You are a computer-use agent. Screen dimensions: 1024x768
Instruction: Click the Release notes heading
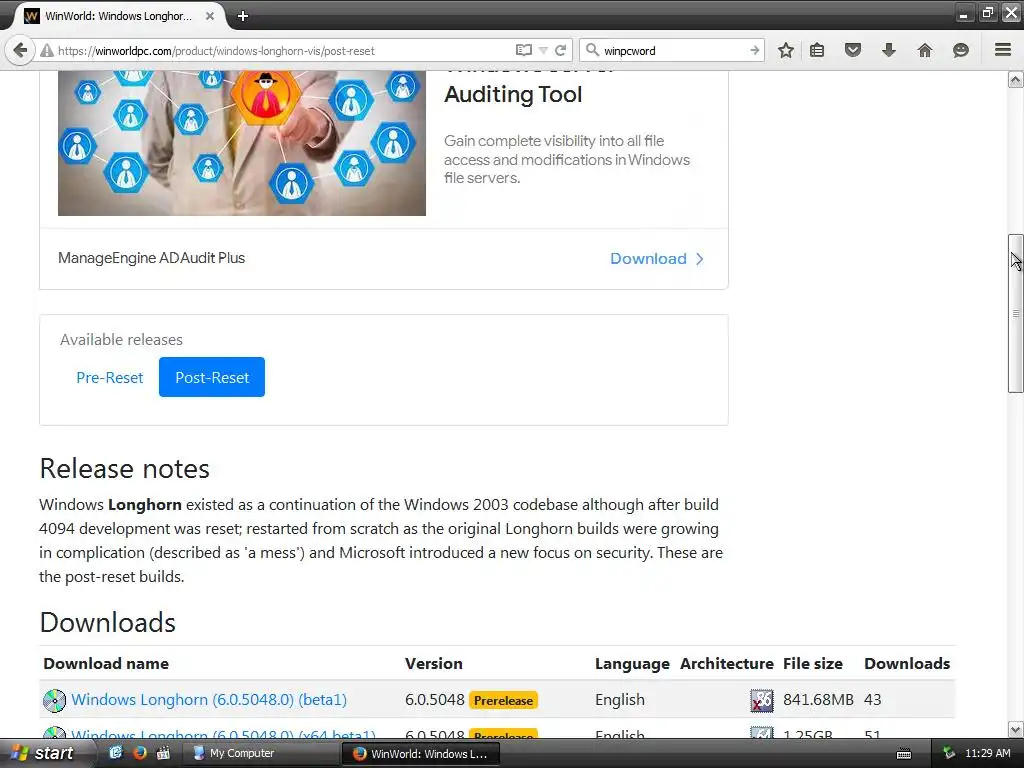tap(125, 468)
